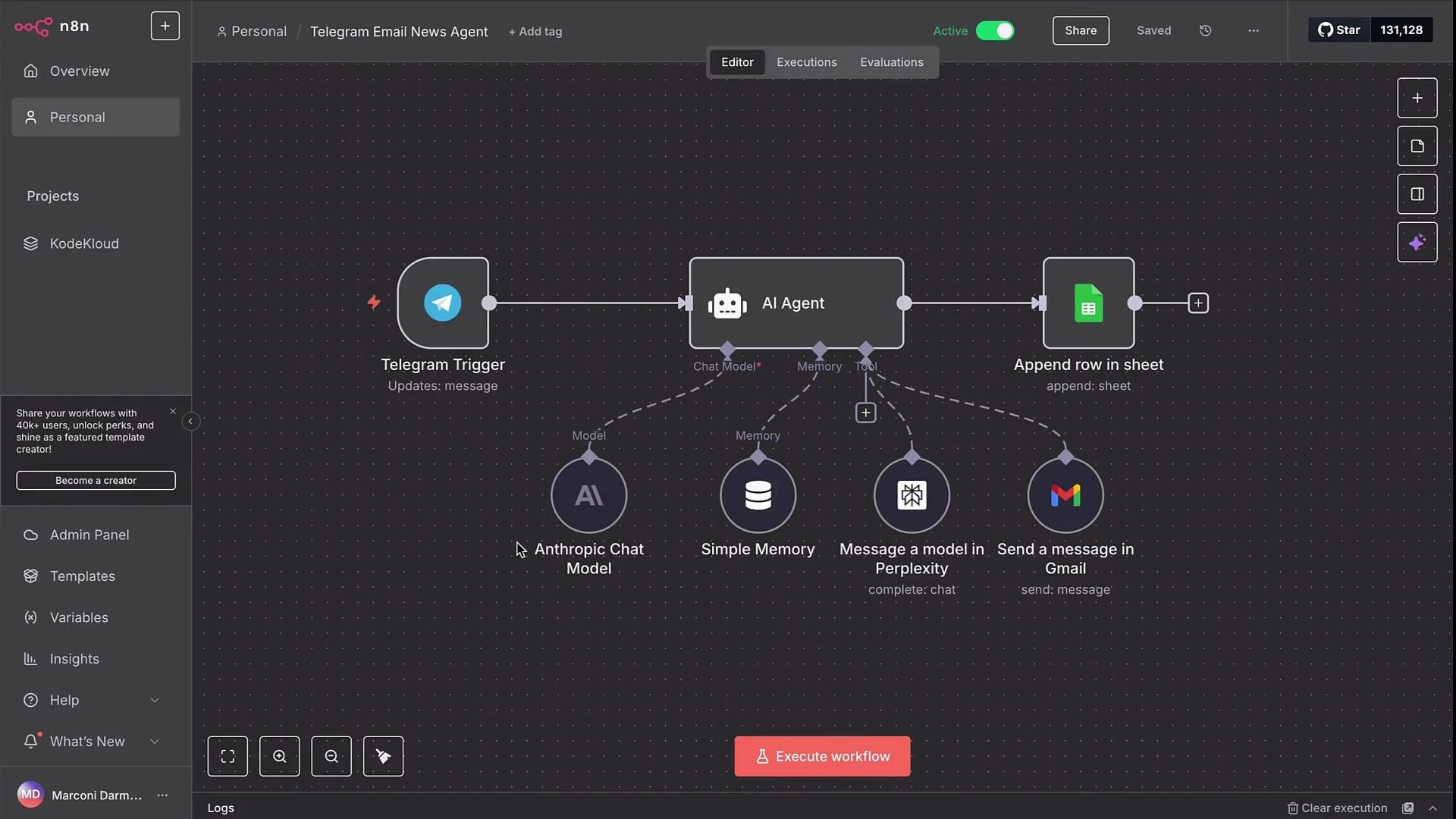Viewport: 1456px width, 819px height.
Task: Expand the Help menu
Action: point(96,700)
